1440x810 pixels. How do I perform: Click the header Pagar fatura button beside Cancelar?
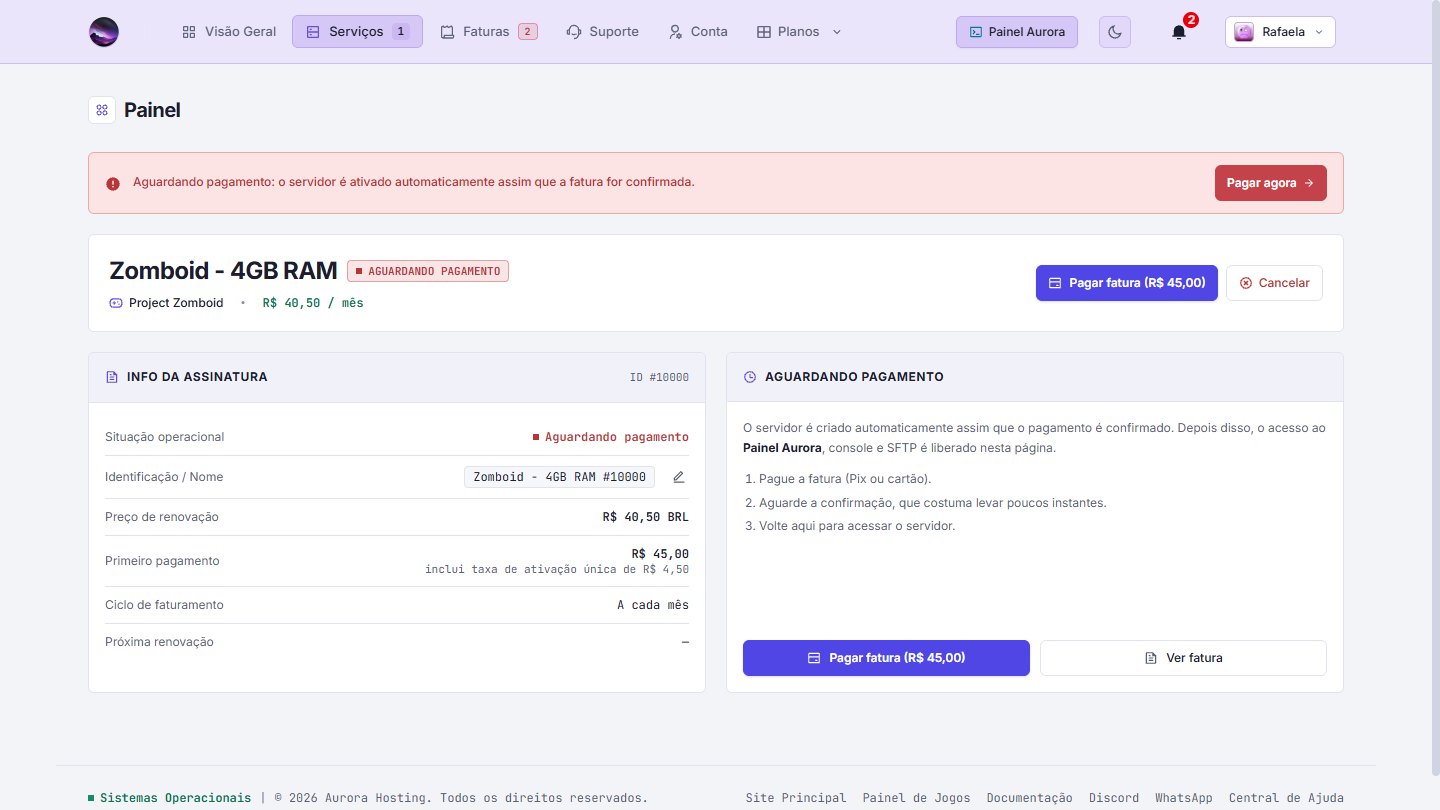[x=1127, y=283]
